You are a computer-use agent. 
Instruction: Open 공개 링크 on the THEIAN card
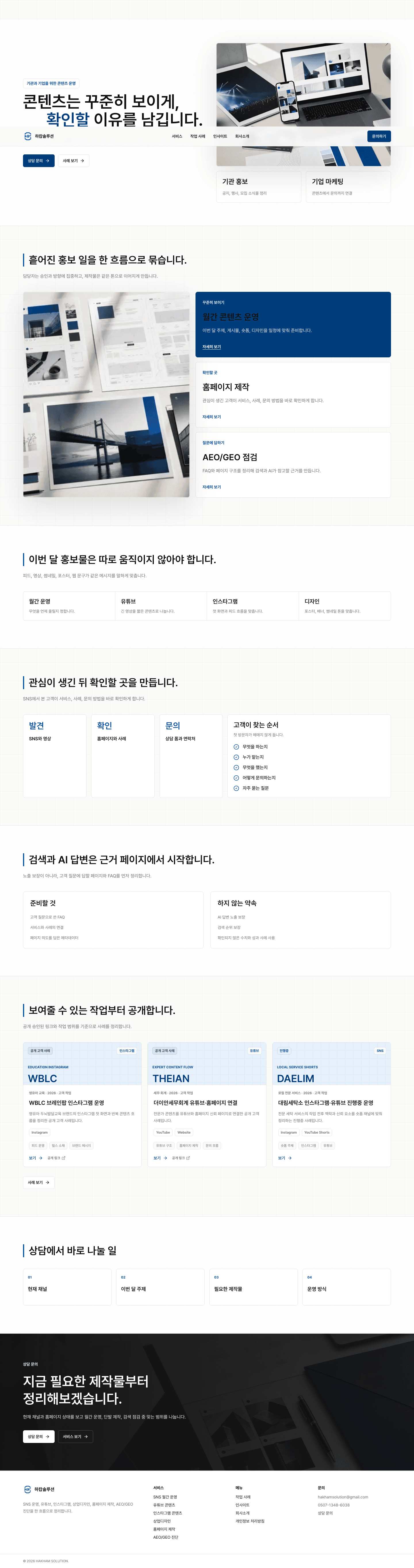(181, 1158)
